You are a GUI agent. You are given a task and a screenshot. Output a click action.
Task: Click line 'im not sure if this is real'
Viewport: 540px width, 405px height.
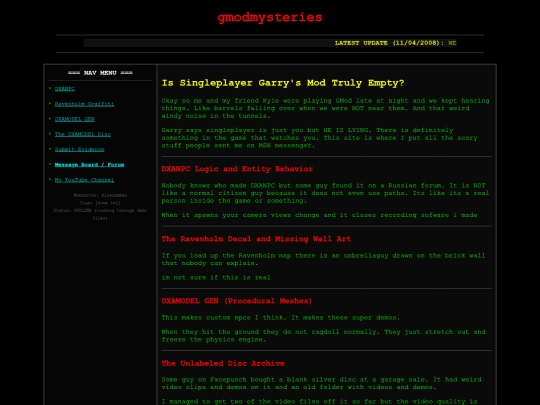point(216,278)
